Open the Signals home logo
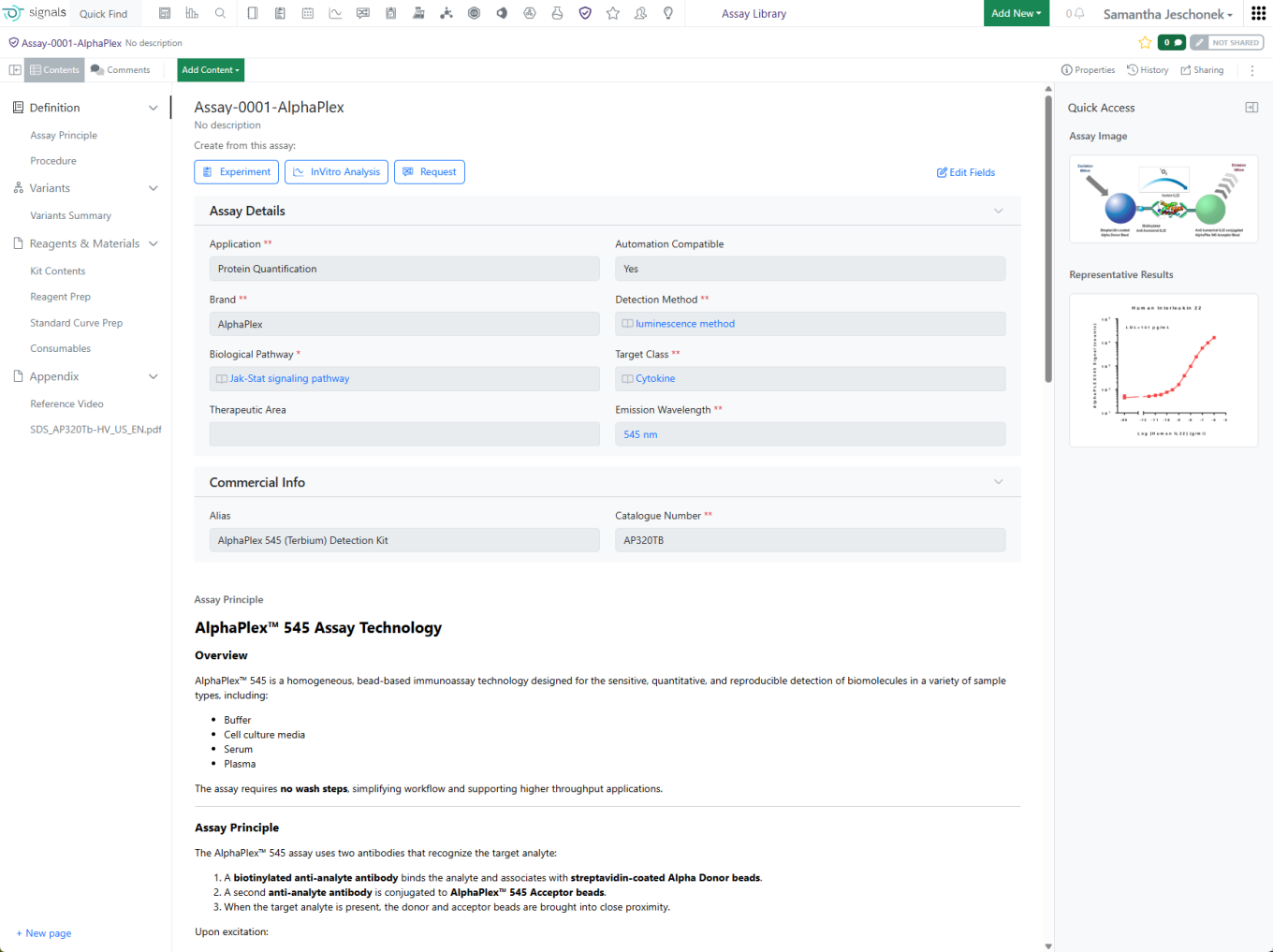 point(35,13)
